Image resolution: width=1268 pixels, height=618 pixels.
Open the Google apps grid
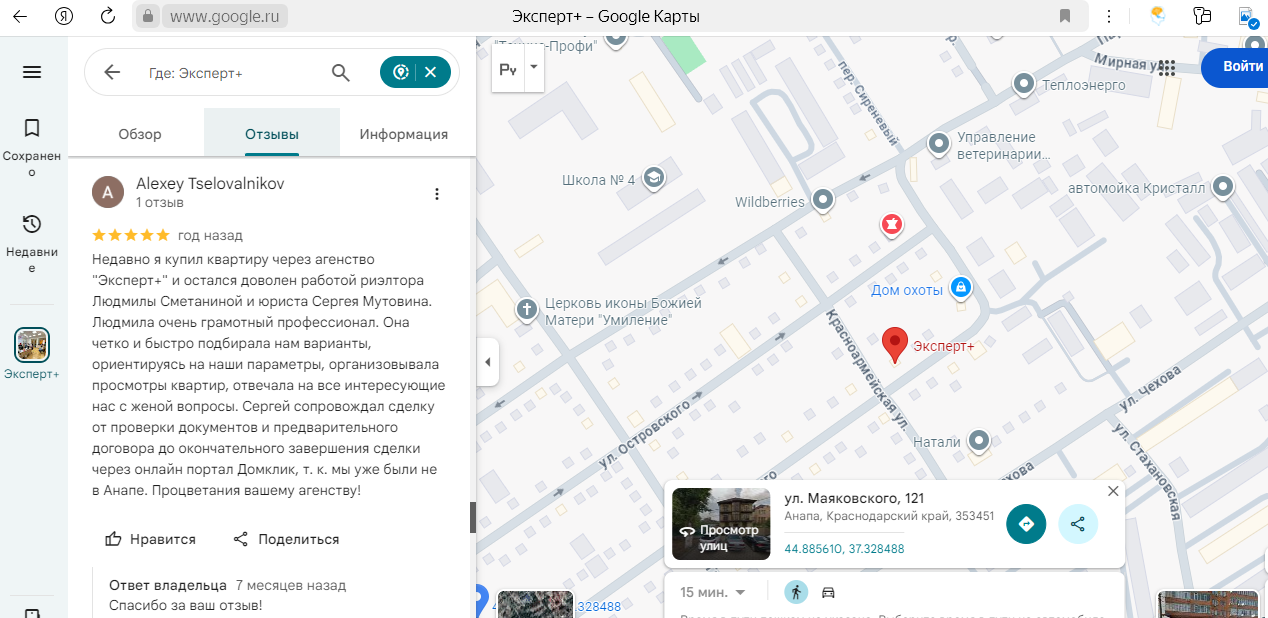click(x=1166, y=67)
